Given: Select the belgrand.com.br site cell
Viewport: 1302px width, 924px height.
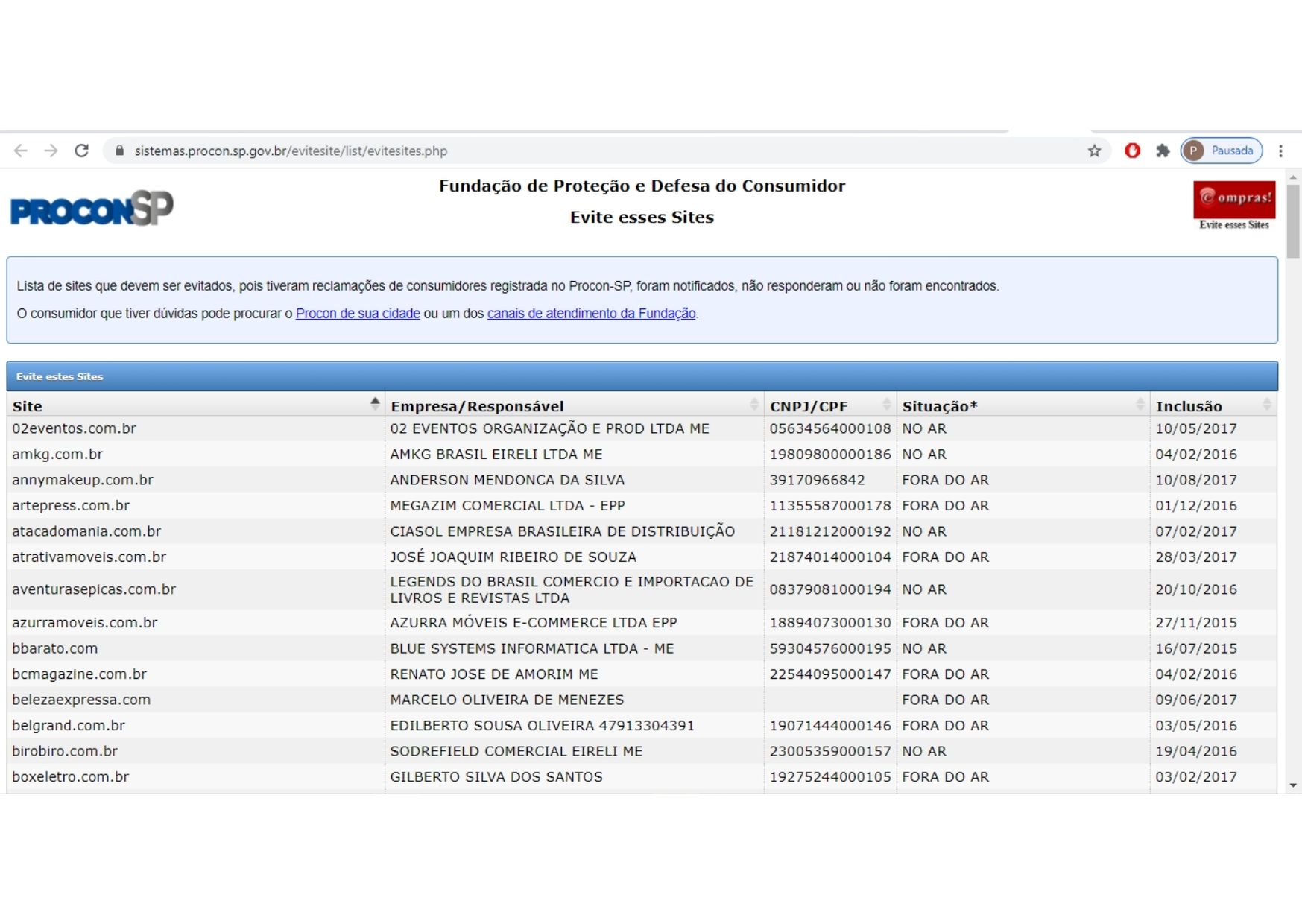Looking at the screenshot, I should (195, 725).
